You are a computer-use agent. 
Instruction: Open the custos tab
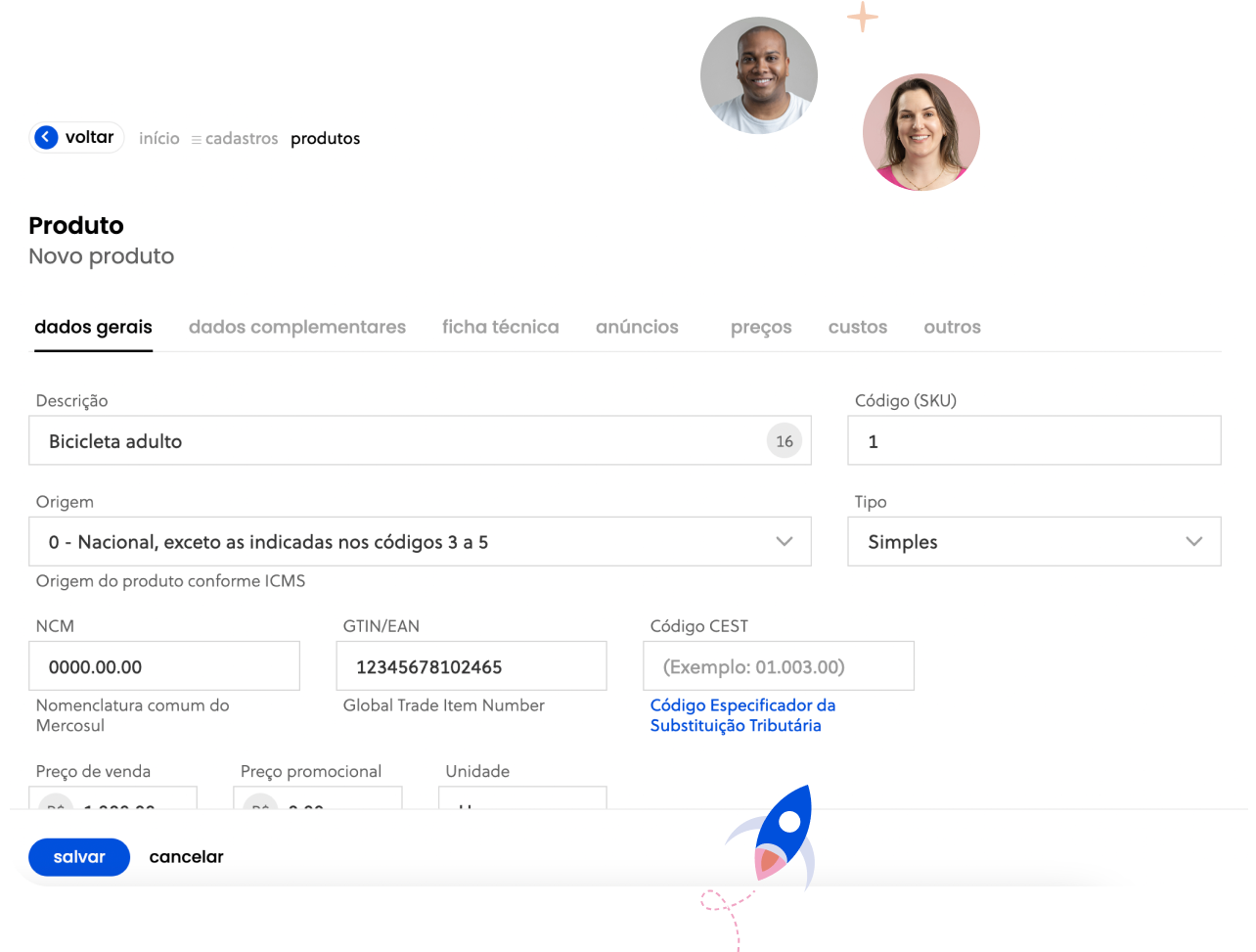pos(857,327)
